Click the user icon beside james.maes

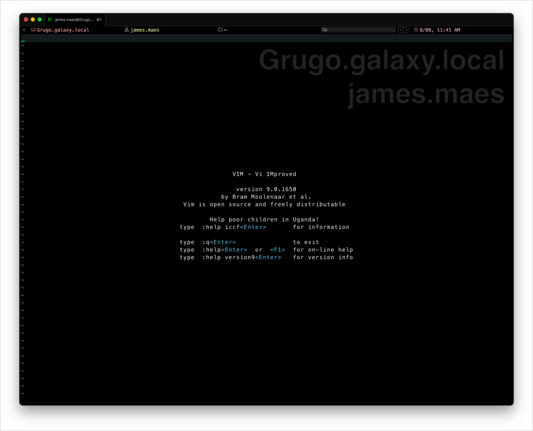point(126,30)
